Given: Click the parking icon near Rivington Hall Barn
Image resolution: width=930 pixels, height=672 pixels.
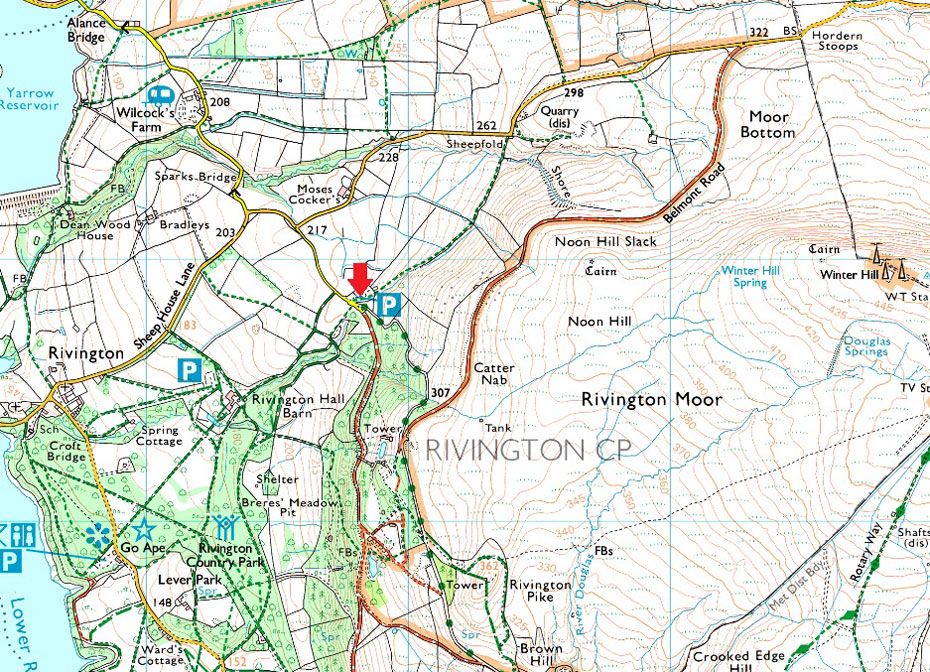Looking at the screenshot, I should tap(190, 370).
